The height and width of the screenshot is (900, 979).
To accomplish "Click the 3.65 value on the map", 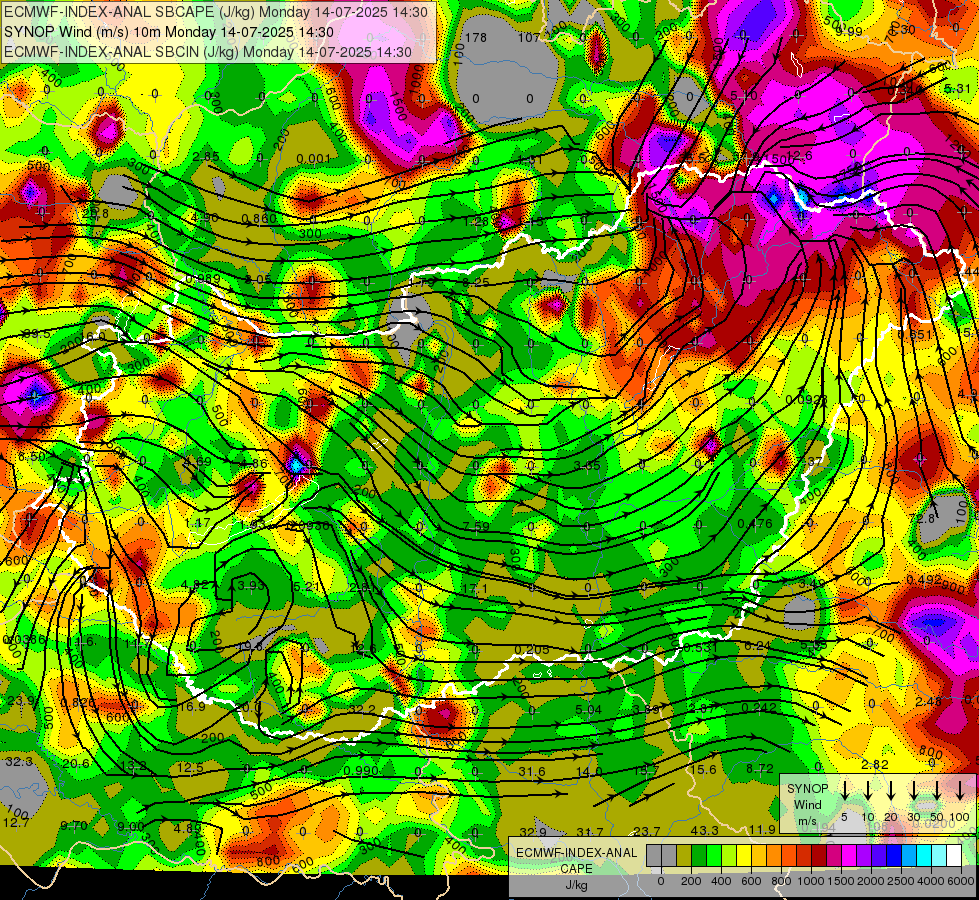I will 587,465.
